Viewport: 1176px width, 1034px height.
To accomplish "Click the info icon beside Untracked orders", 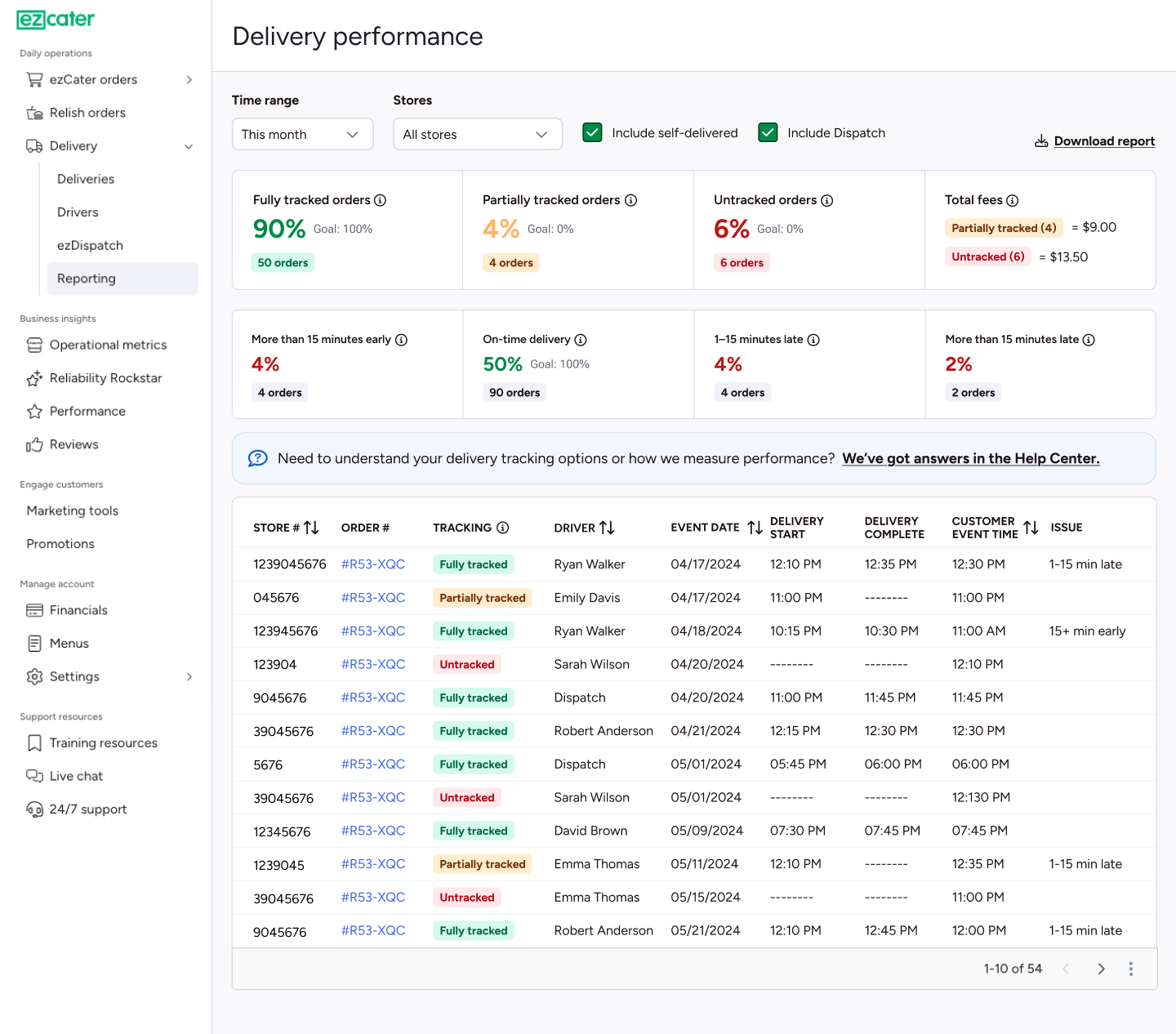I will [826, 200].
